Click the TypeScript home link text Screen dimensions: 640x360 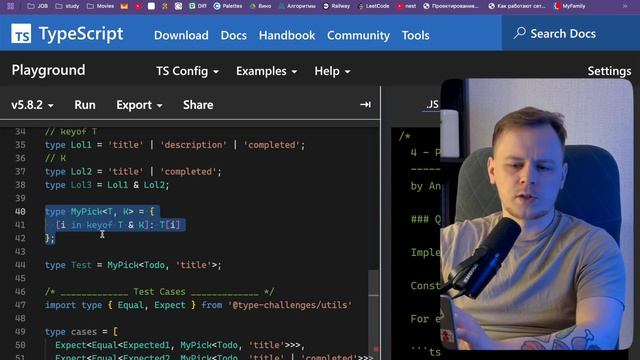[81, 33]
